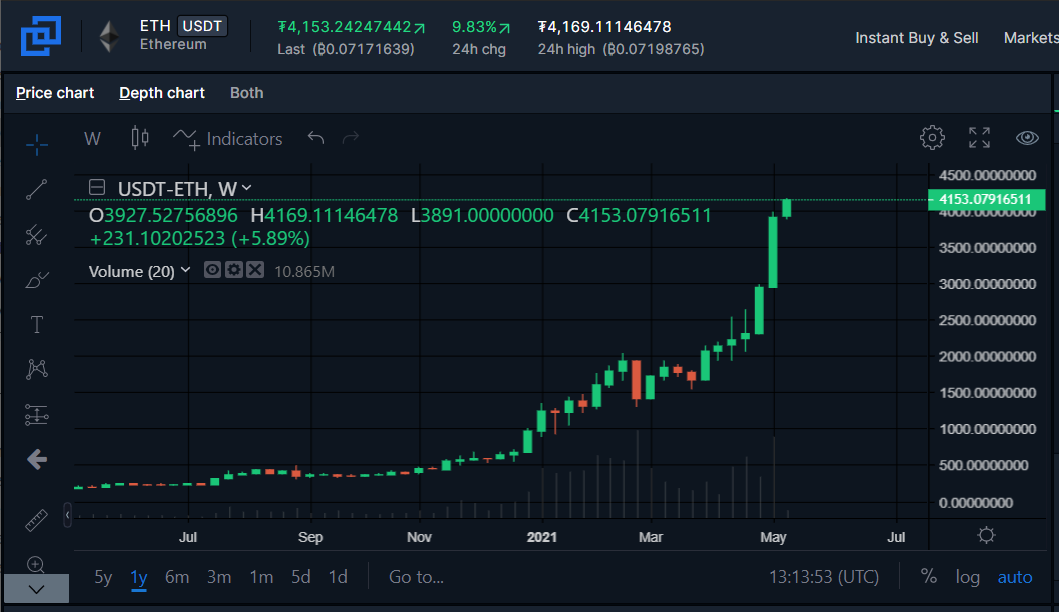Set the 6m time range
This screenshot has width=1059, height=612.
pos(177,577)
